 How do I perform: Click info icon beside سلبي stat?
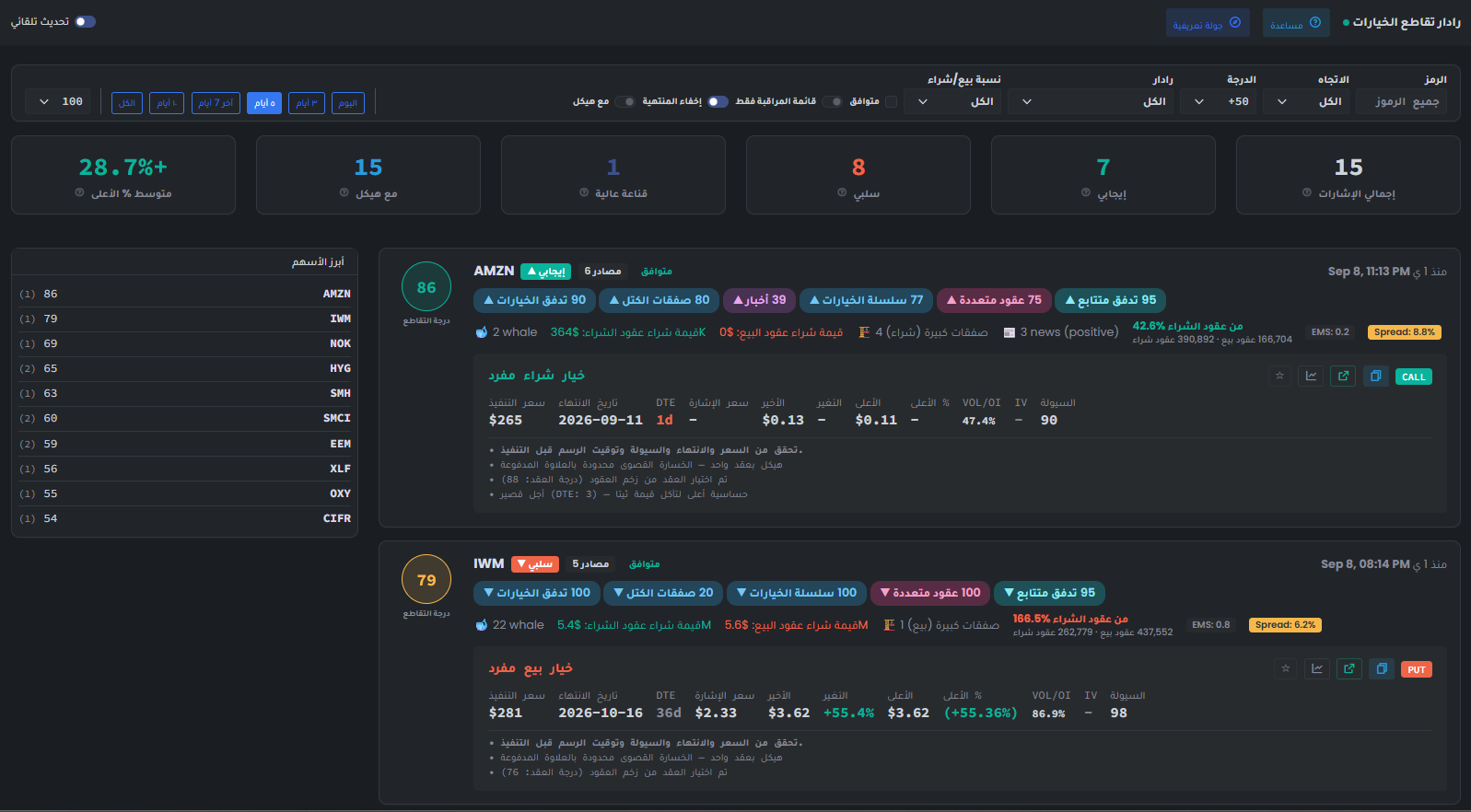[842, 192]
